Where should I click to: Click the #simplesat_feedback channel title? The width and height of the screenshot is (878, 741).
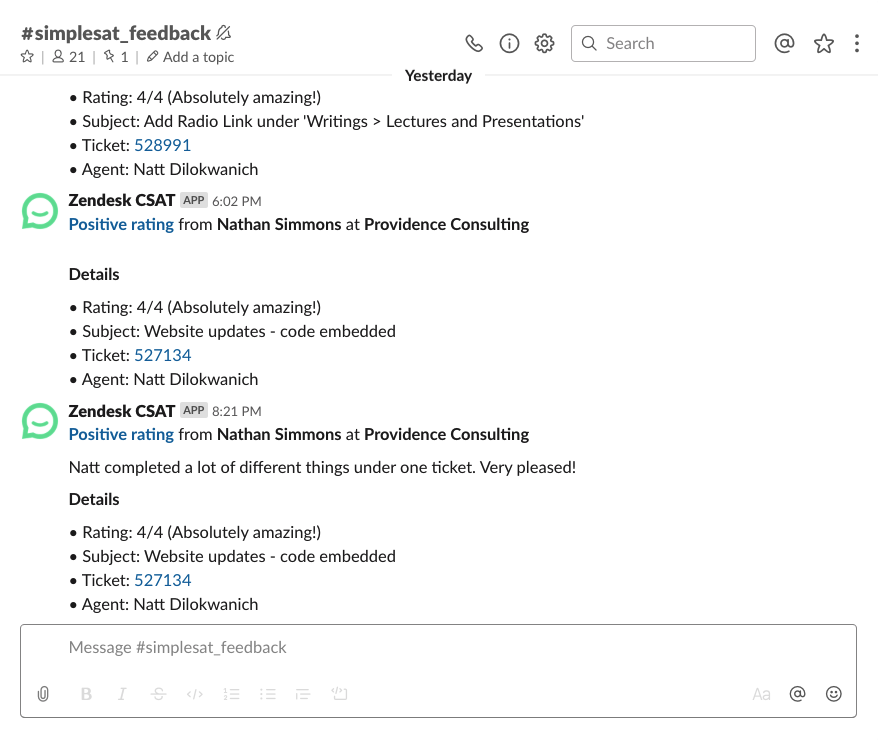[x=116, y=34]
